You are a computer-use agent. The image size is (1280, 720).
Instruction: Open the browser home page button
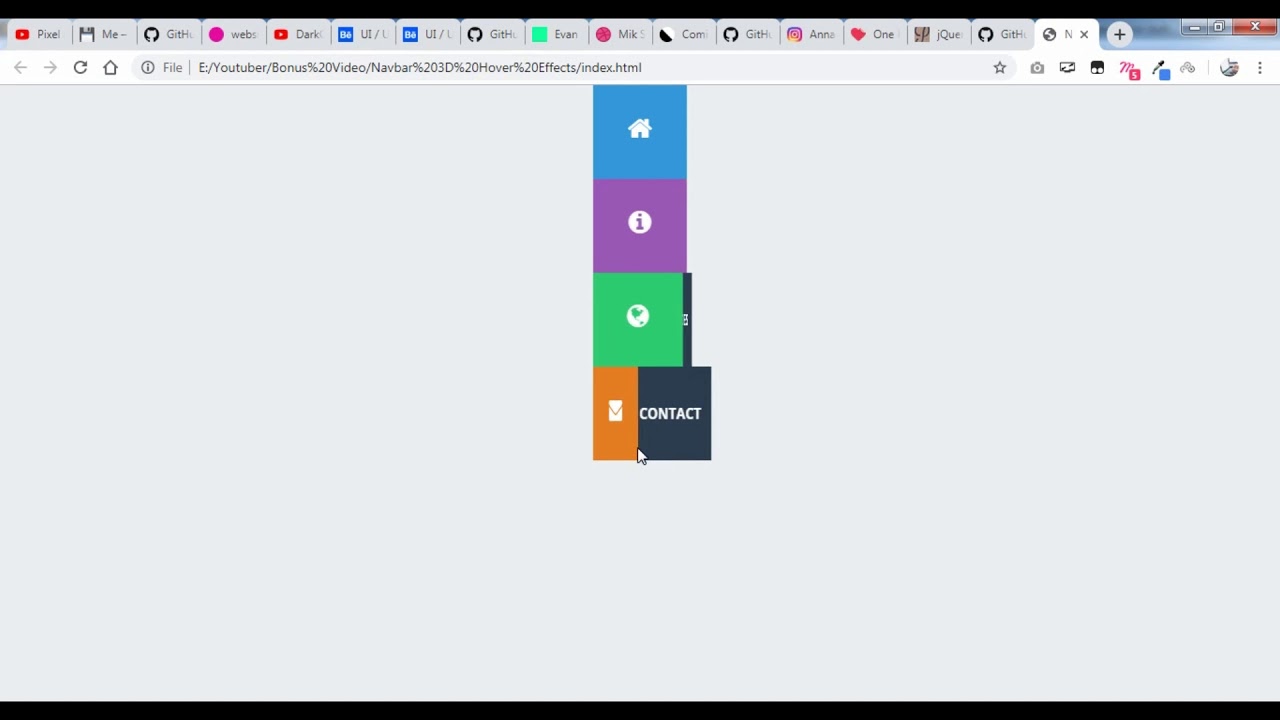click(x=110, y=67)
